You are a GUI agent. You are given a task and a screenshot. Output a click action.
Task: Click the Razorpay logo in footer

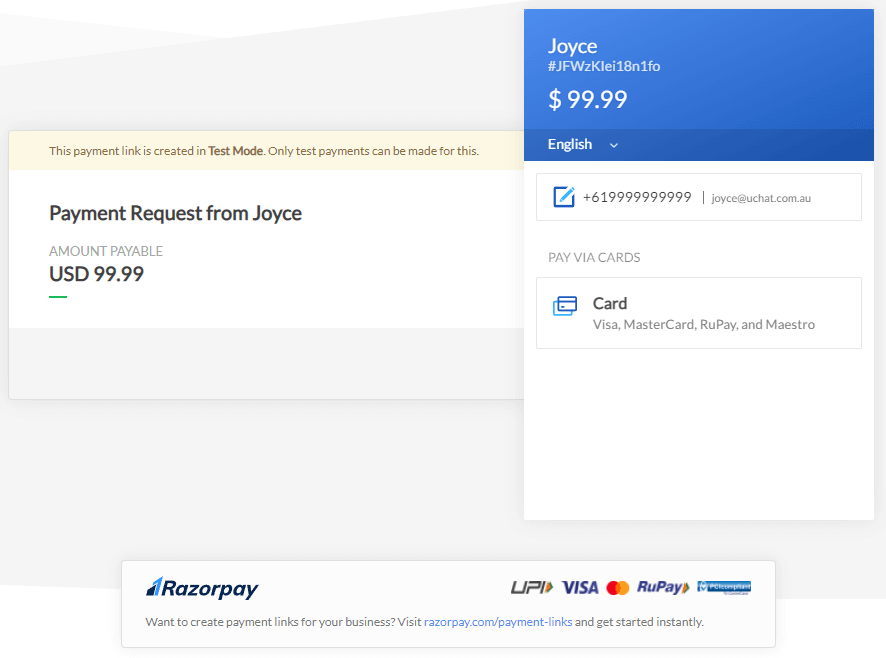pos(202,588)
